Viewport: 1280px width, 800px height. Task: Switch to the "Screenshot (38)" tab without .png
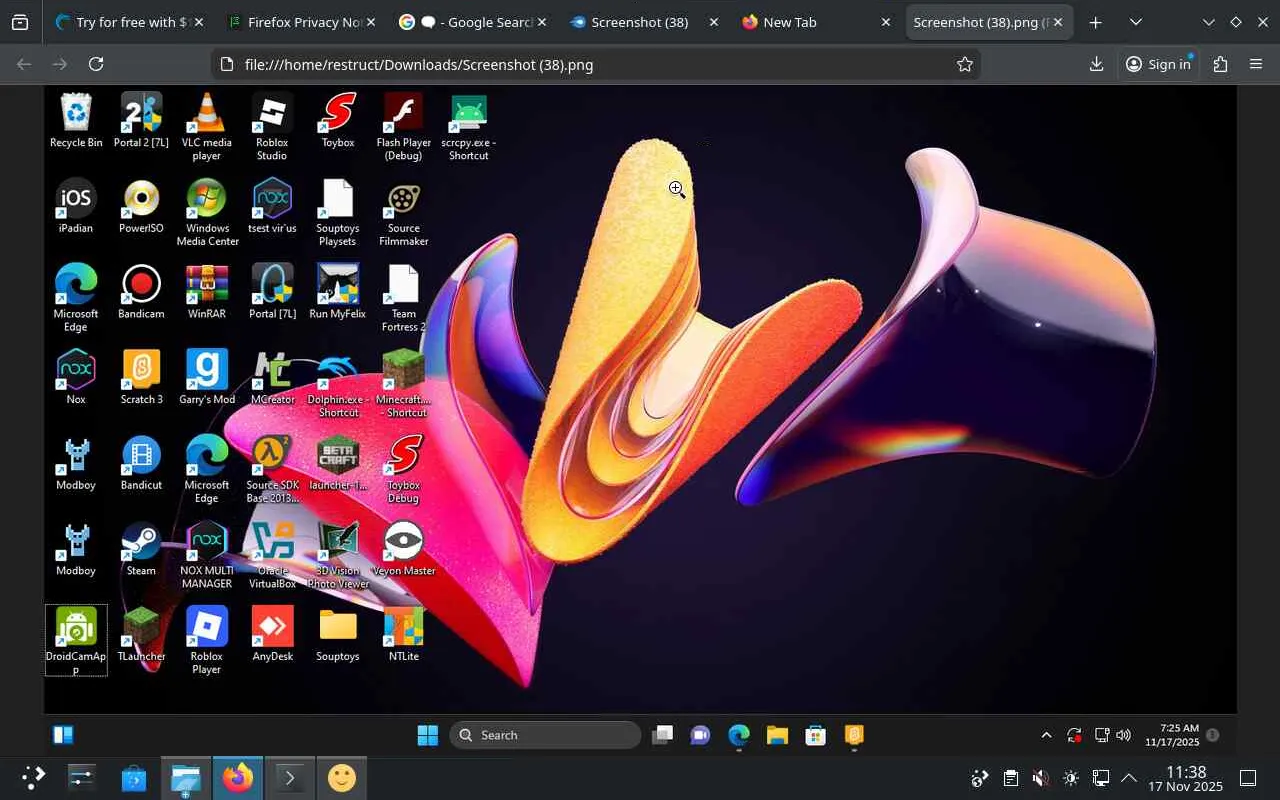click(645, 22)
